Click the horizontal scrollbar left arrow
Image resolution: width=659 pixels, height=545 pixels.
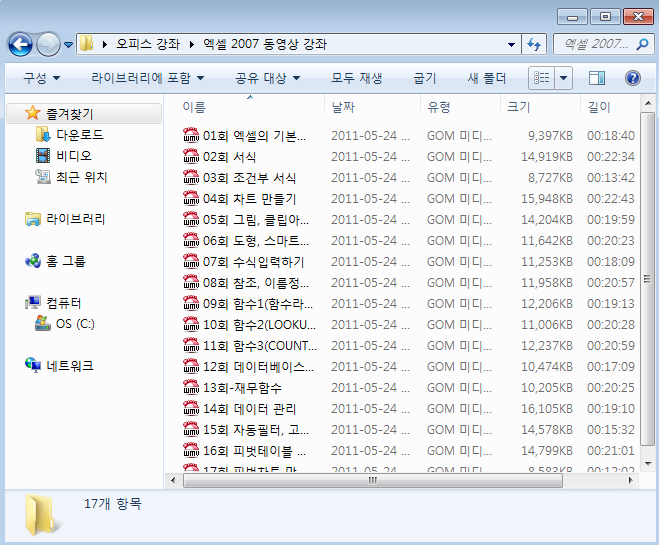click(x=173, y=480)
